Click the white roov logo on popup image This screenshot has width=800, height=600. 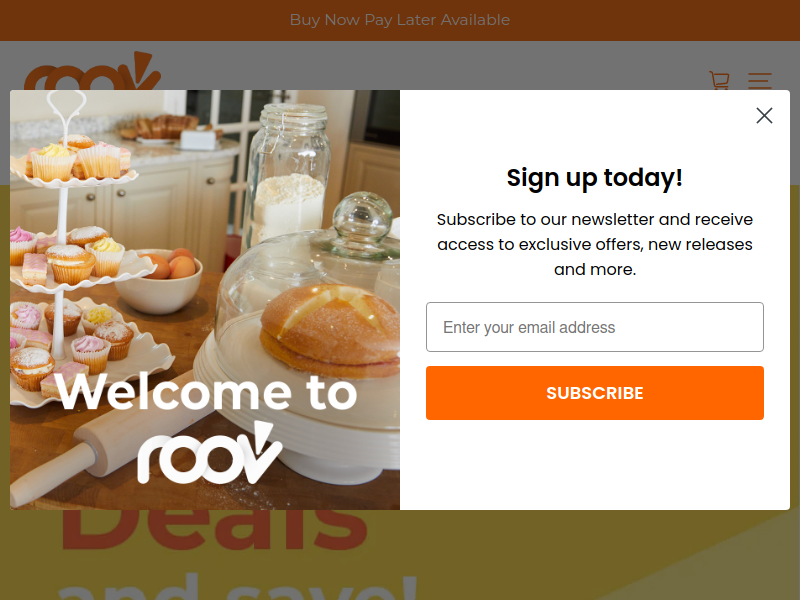pyautogui.click(x=210, y=453)
